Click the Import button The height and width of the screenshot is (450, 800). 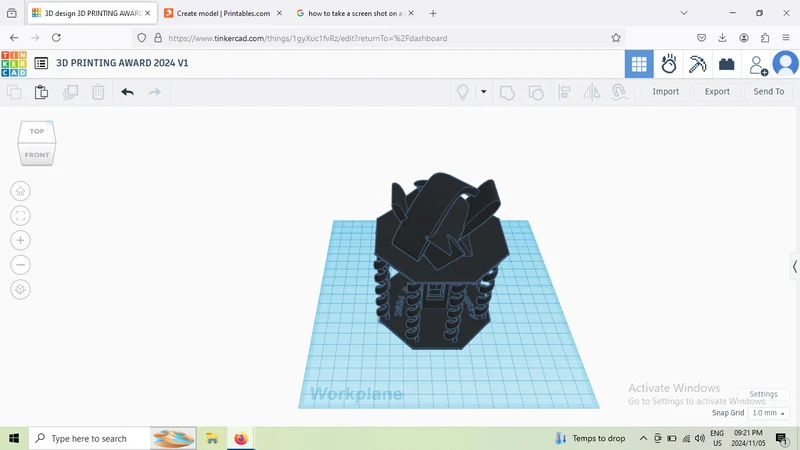[665, 91]
